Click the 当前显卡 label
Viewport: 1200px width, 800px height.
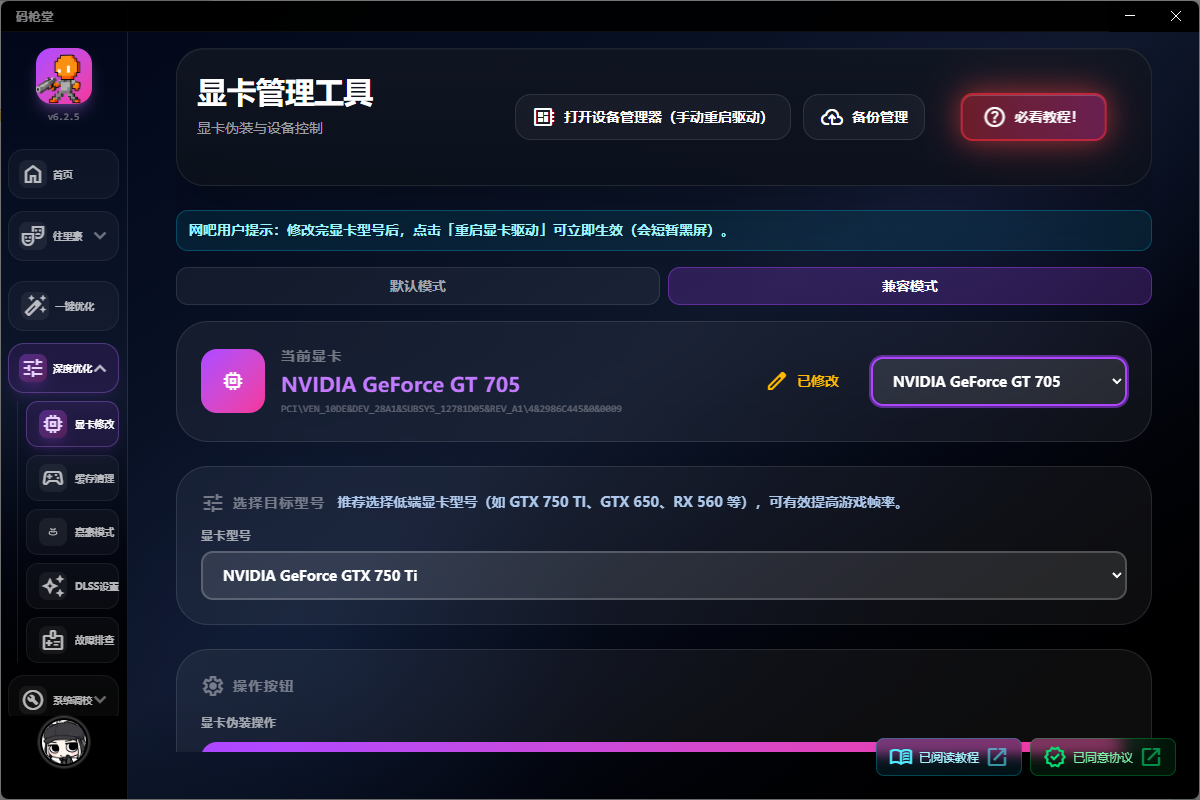click(x=311, y=356)
